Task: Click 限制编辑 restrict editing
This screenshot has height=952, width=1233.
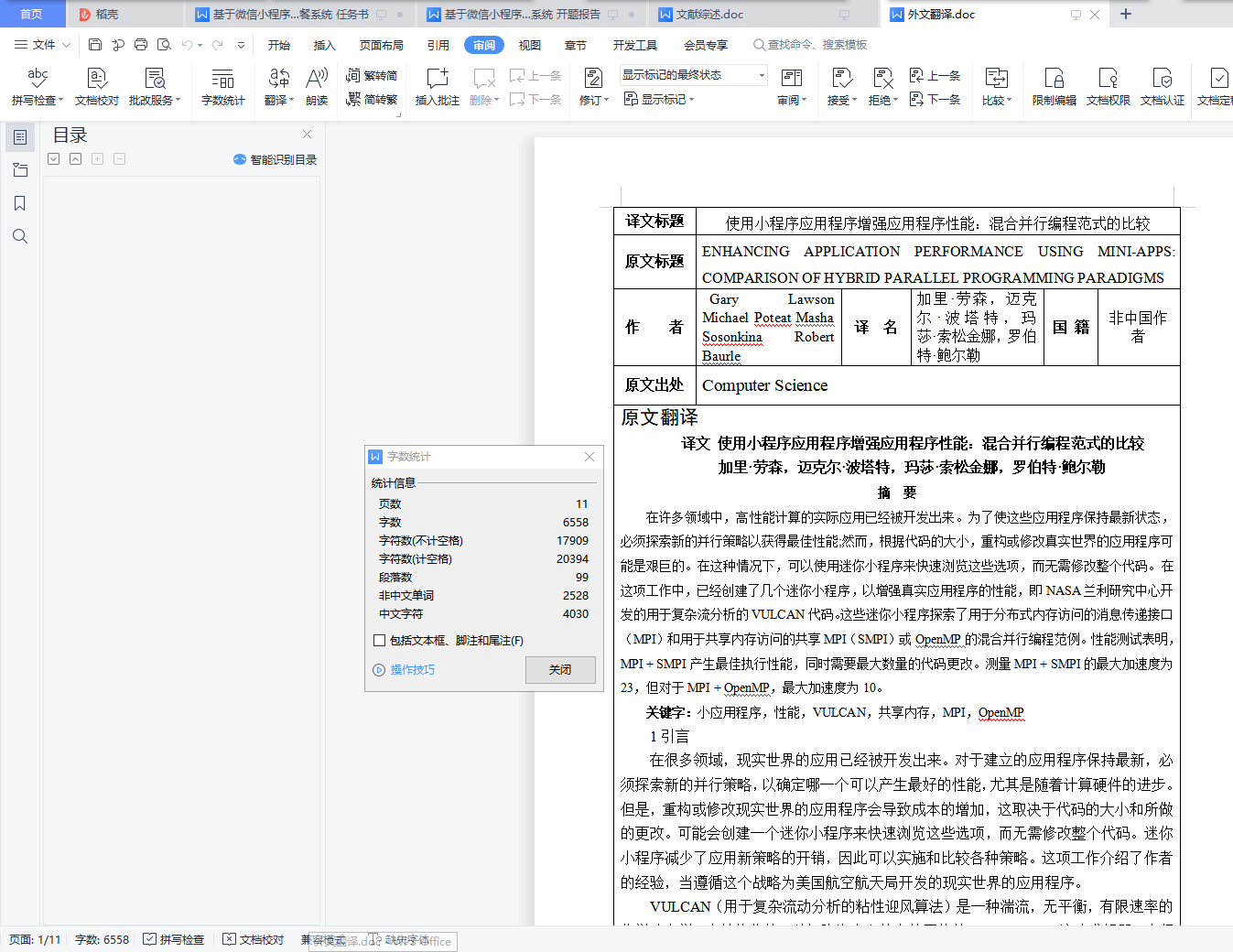Action: click(1054, 87)
